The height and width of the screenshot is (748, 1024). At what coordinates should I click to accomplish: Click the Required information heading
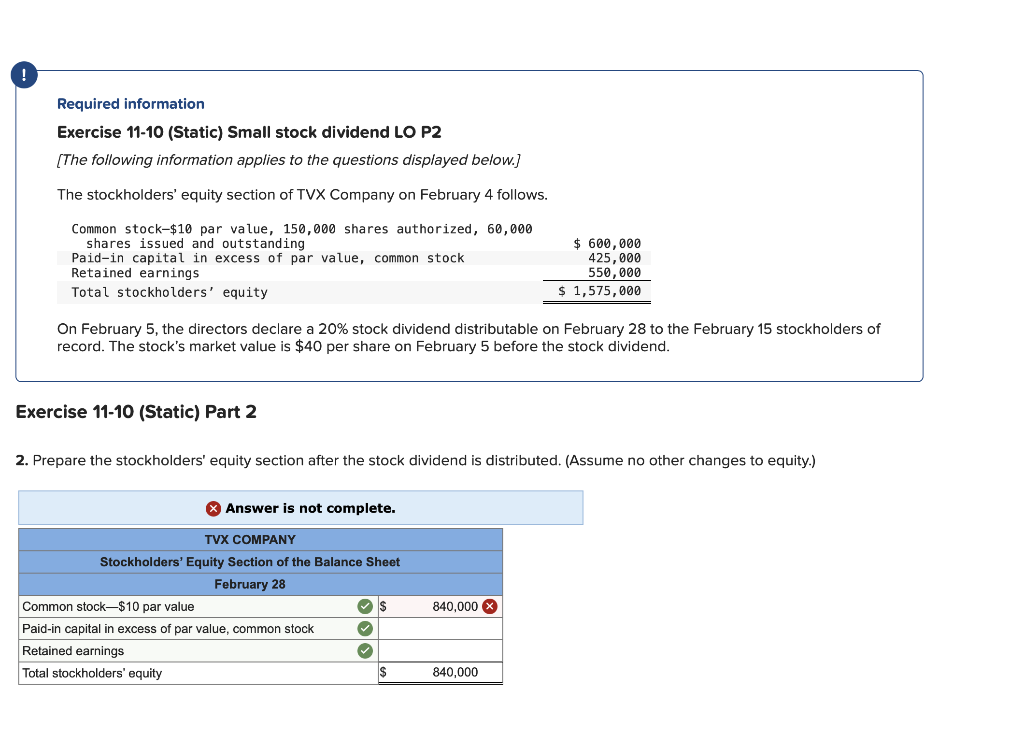click(130, 103)
